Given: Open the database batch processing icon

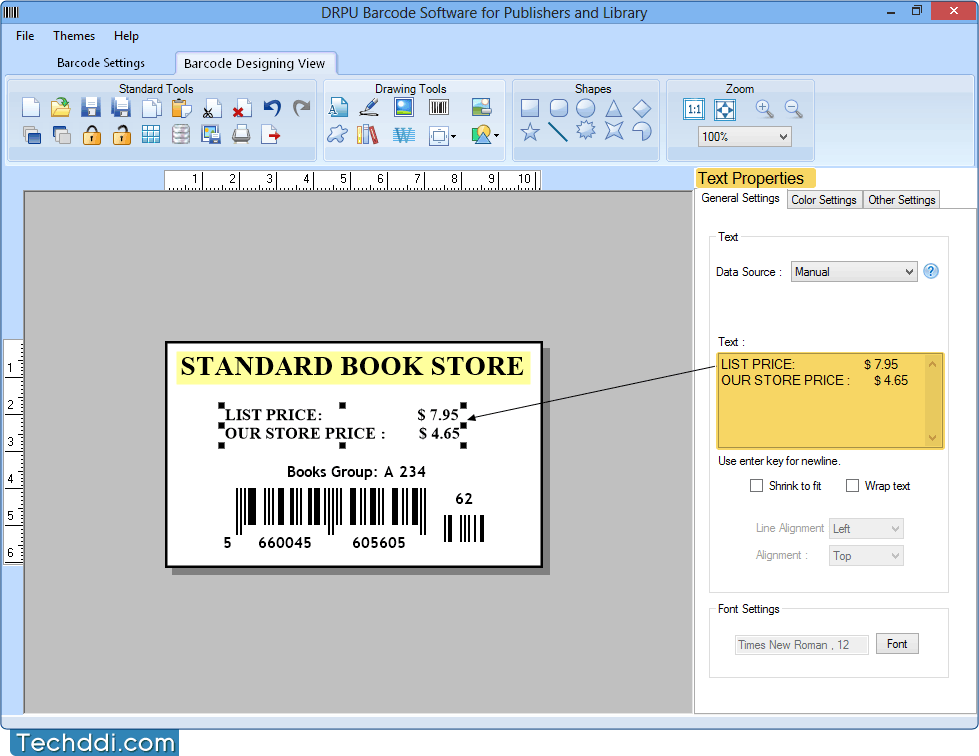Looking at the screenshot, I should click(181, 134).
